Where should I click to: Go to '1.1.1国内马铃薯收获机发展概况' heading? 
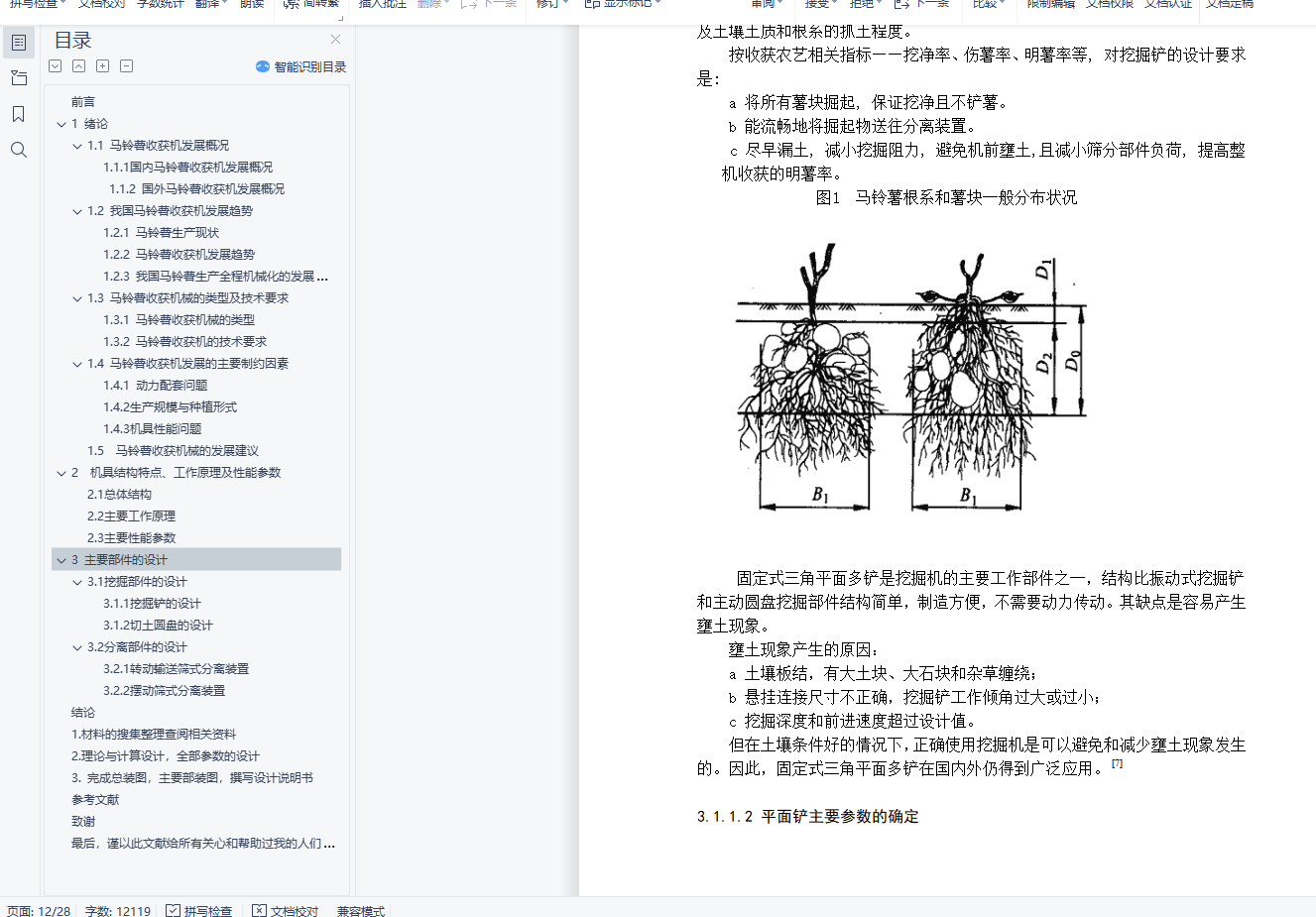click(187, 168)
